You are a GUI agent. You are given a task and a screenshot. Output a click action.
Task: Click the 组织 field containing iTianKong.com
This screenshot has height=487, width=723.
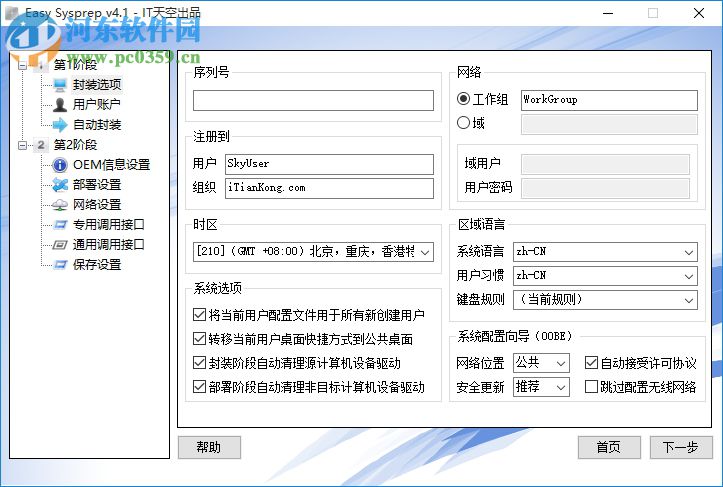point(329,188)
